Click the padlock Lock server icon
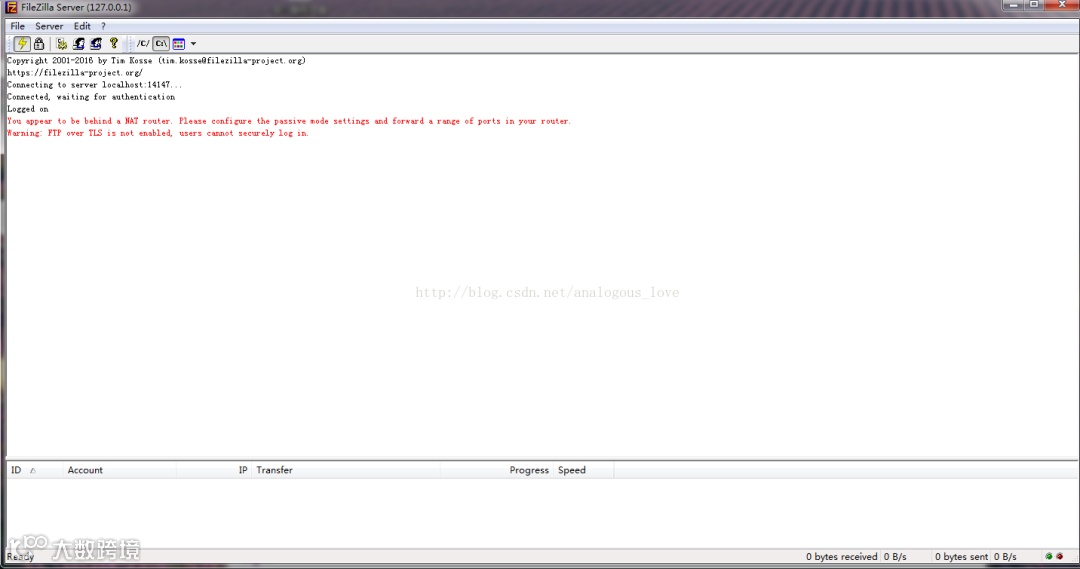Image resolution: width=1080 pixels, height=569 pixels. pyautogui.click(x=39, y=43)
